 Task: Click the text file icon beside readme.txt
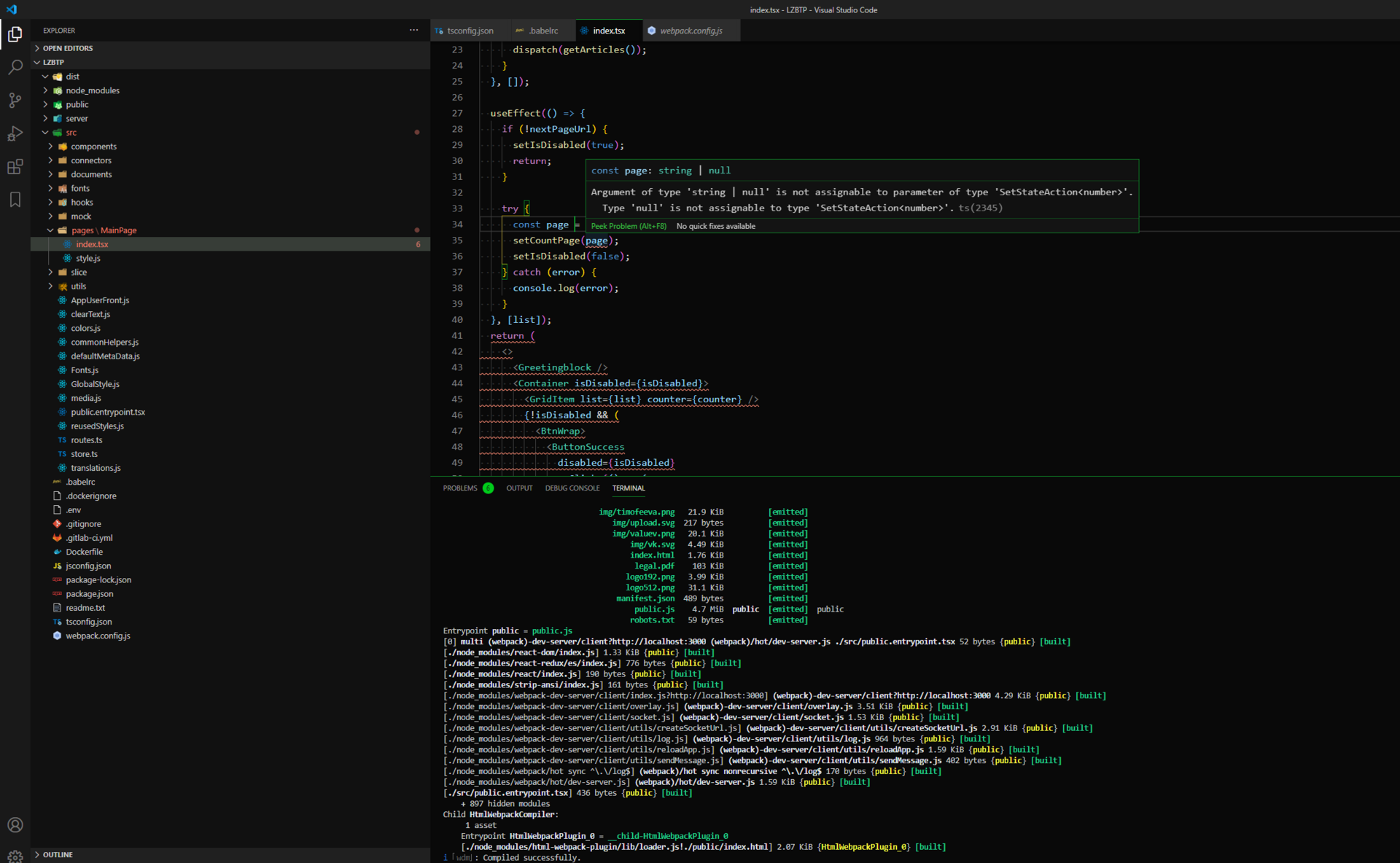[x=57, y=608]
